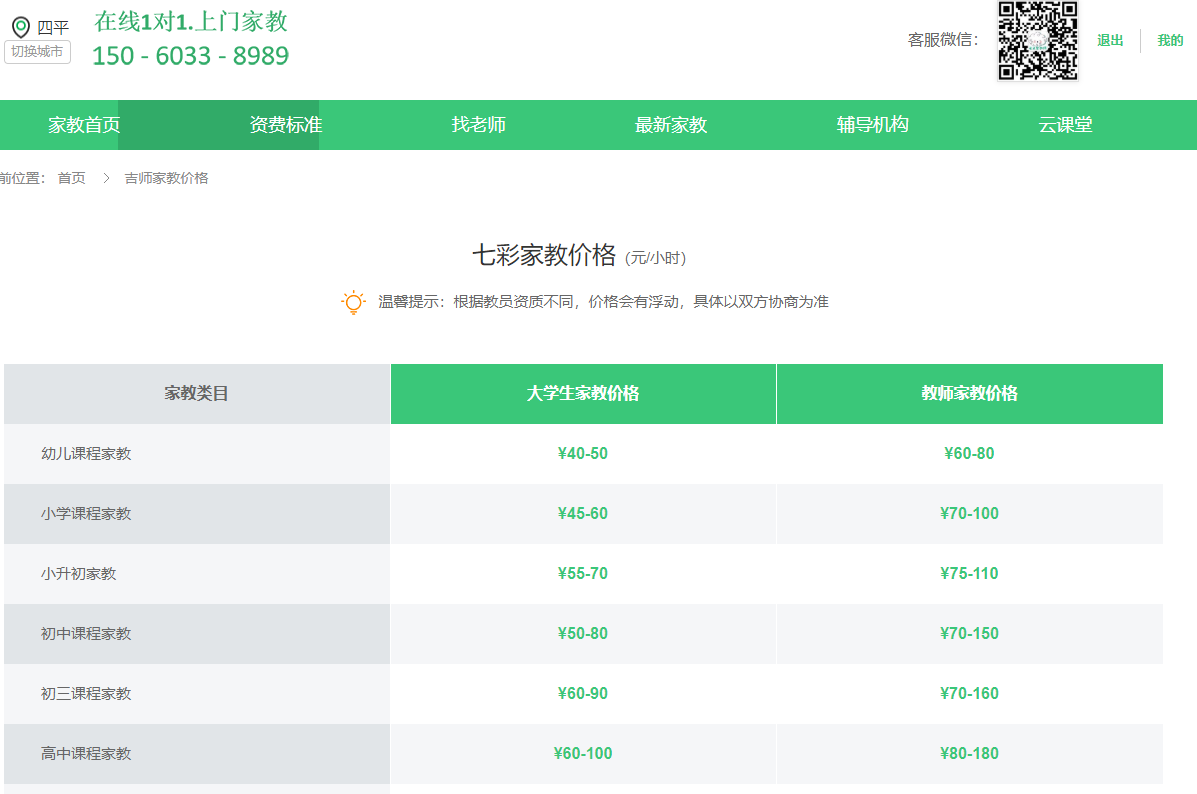The height and width of the screenshot is (794, 1197).
Task: Select the 幼儿课程家教 row label
Action: (86, 453)
